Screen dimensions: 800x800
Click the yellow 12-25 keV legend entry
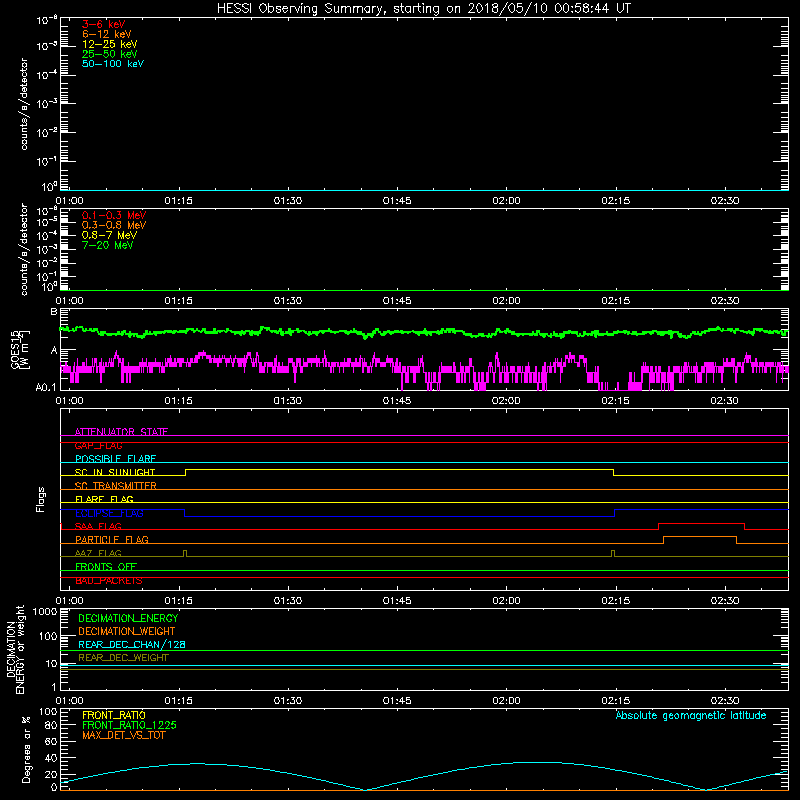click(110, 44)
